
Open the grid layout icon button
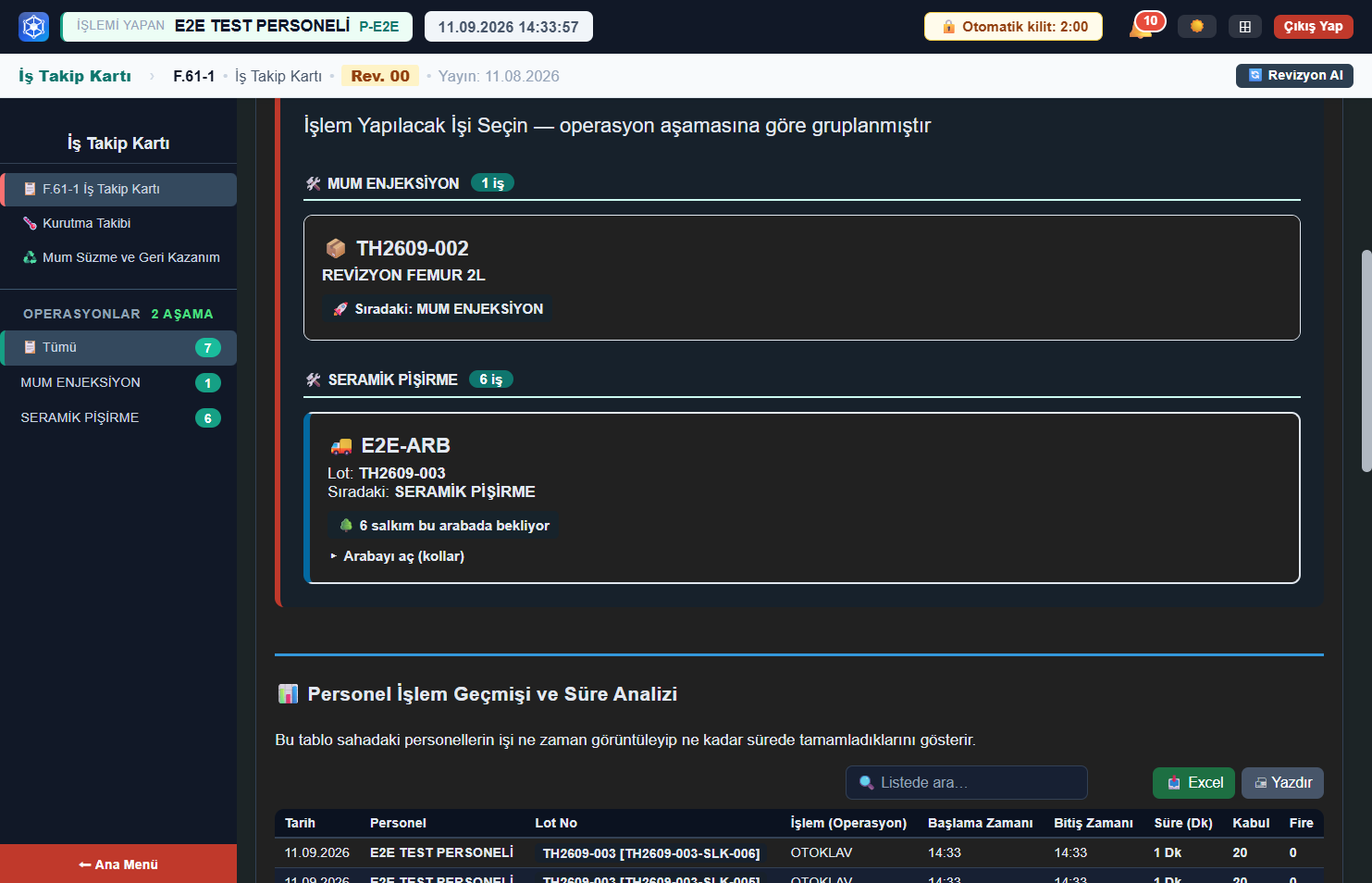1245,27
